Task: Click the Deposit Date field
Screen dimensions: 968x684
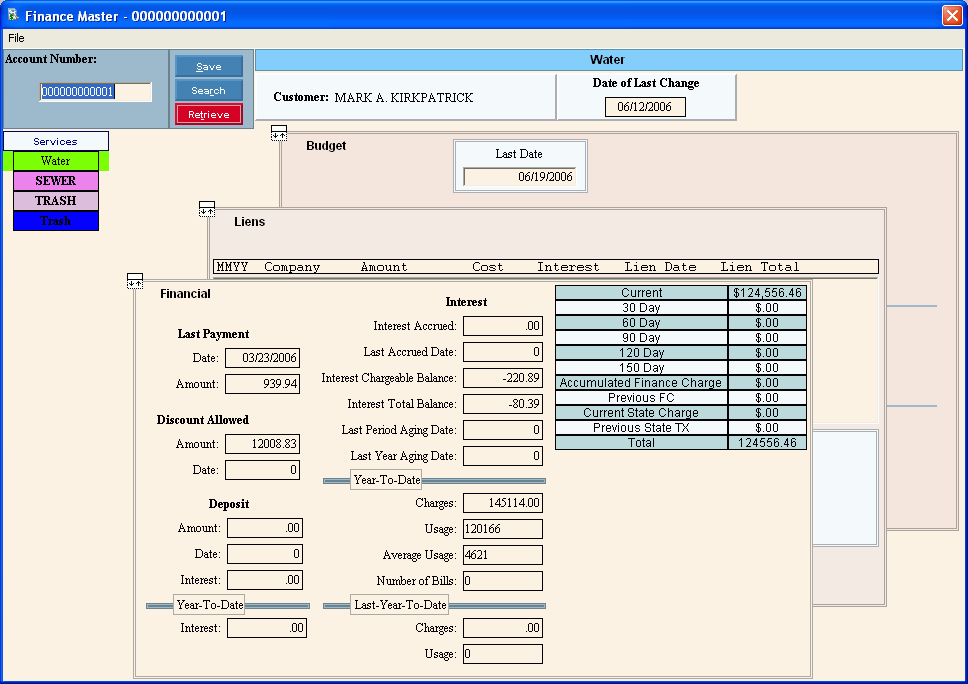Action: coord(265,554)
